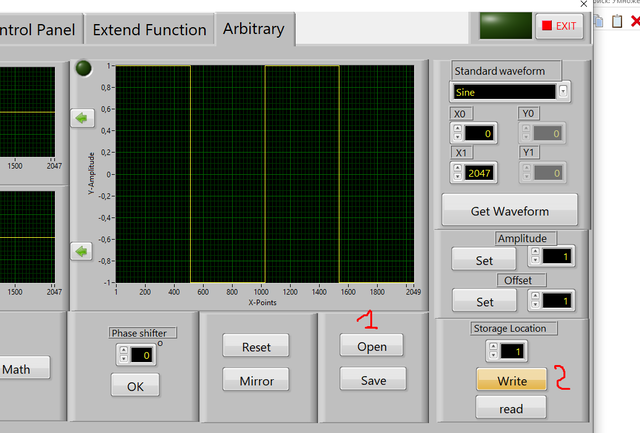Decrement the X1 value

[458, 176]
